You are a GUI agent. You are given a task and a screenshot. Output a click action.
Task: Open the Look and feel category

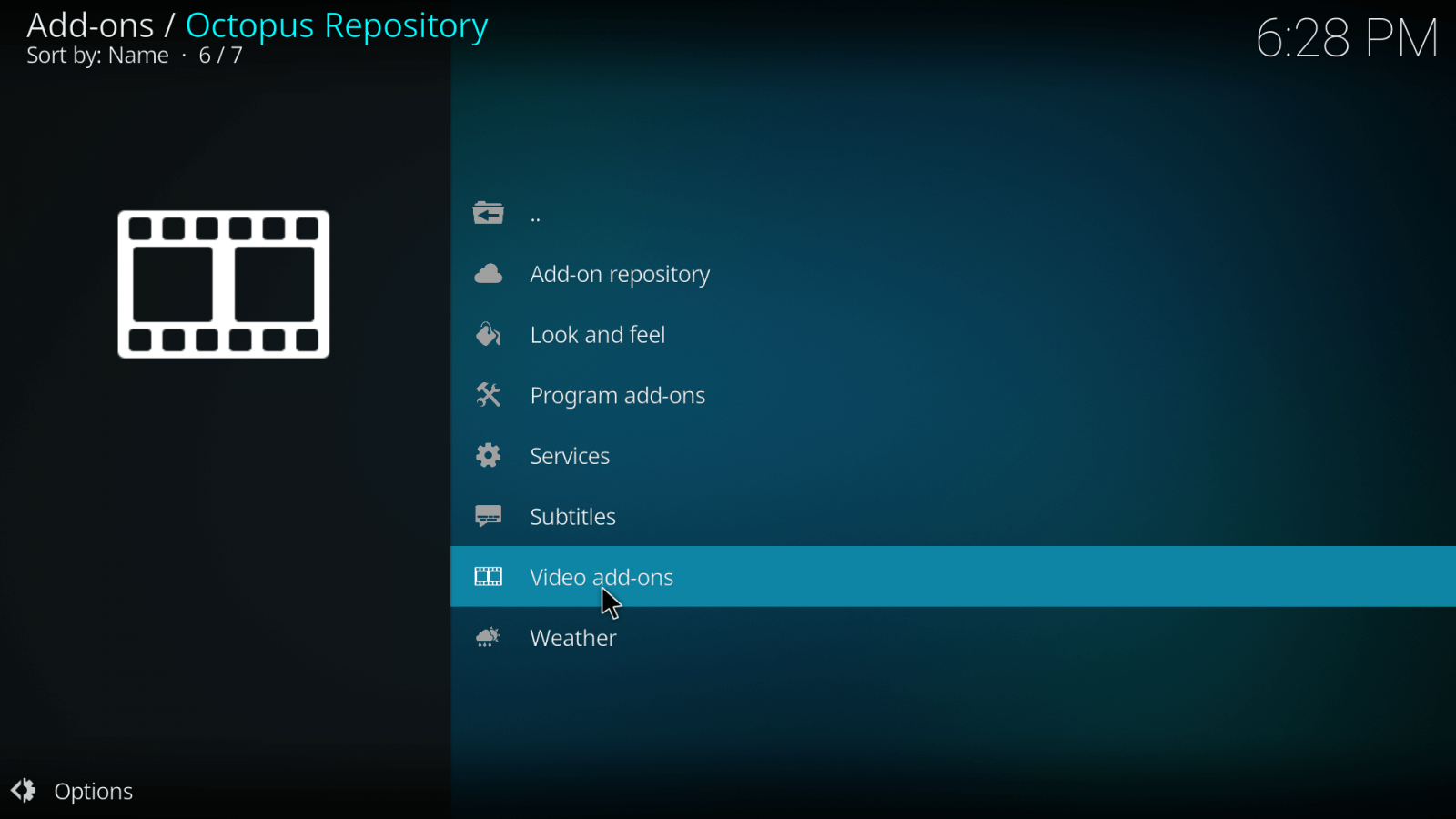[x=953, y=334]
